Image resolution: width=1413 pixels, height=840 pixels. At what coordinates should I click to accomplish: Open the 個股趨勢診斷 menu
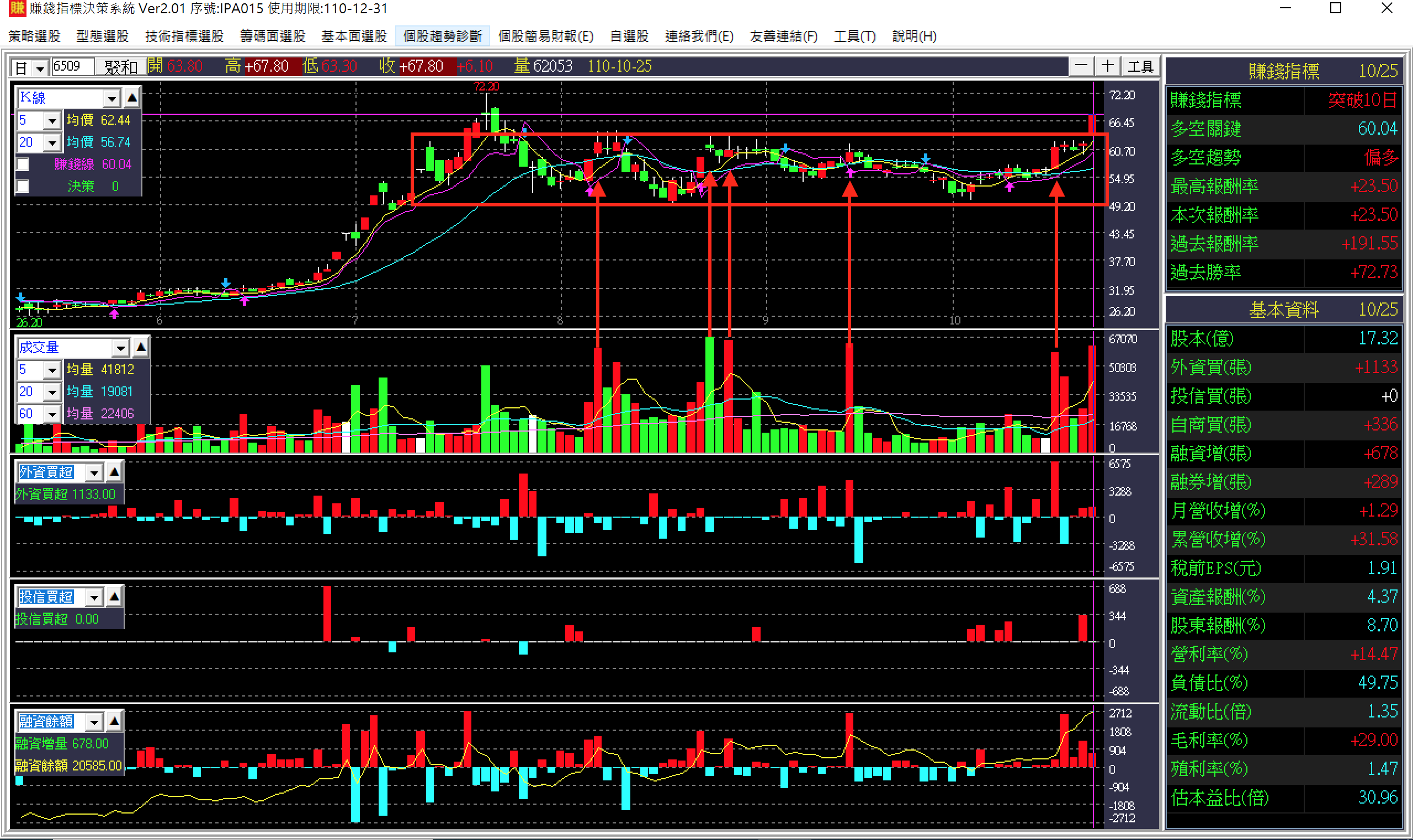click(442, 36)
